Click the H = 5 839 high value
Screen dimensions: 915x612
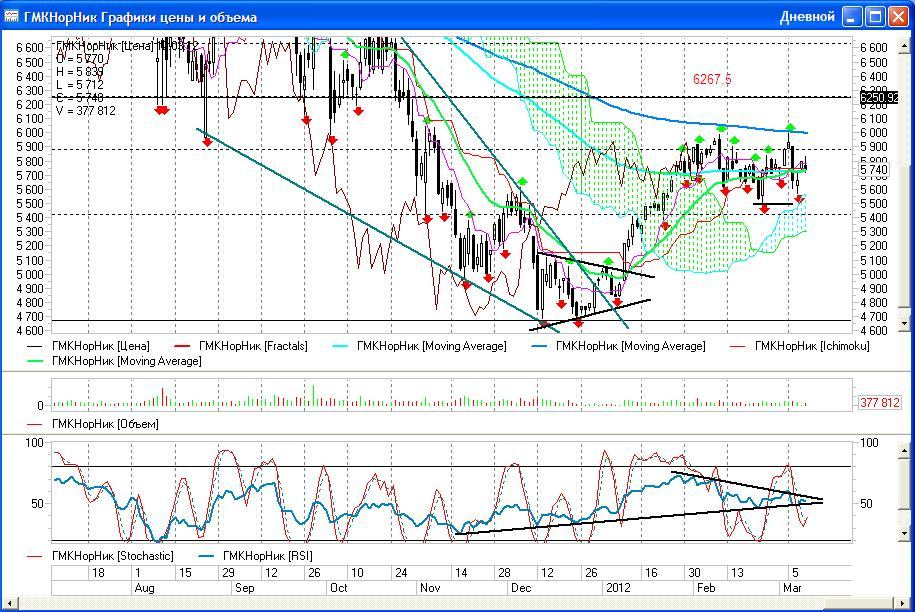[80, 72]
